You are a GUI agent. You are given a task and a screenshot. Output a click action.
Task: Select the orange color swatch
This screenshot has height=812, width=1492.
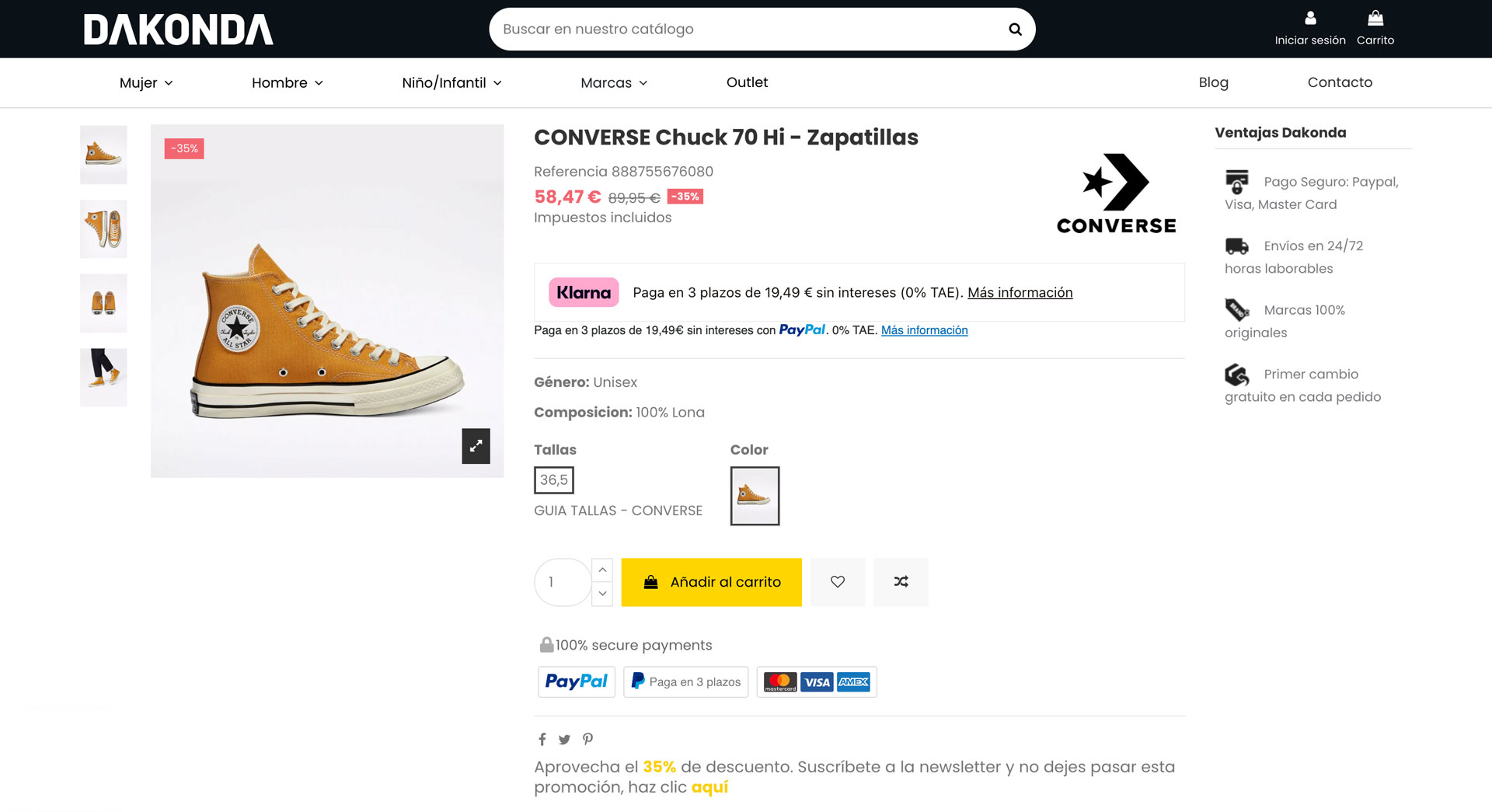click(x=755, y=496)
